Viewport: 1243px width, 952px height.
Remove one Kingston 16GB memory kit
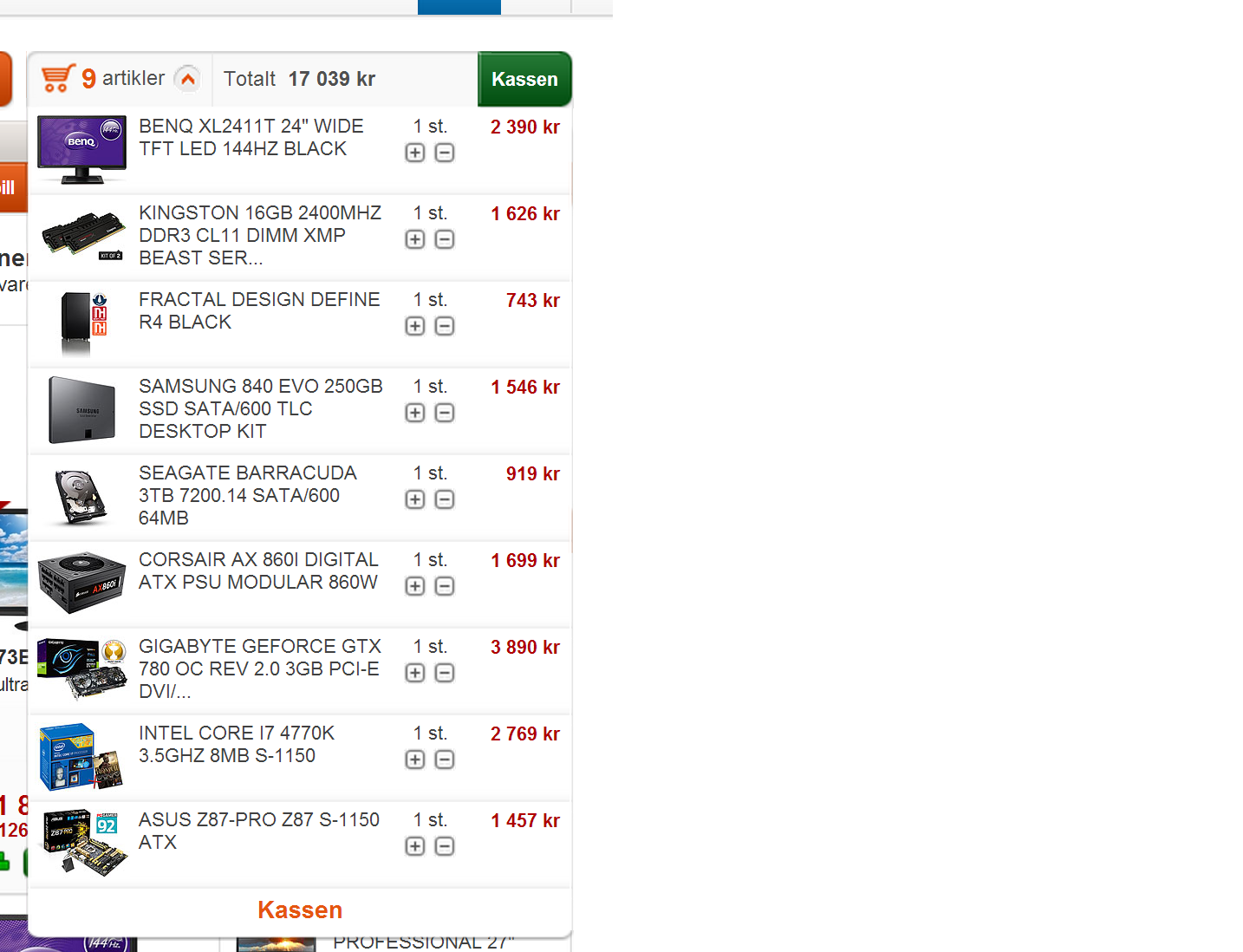click(445, 239)
